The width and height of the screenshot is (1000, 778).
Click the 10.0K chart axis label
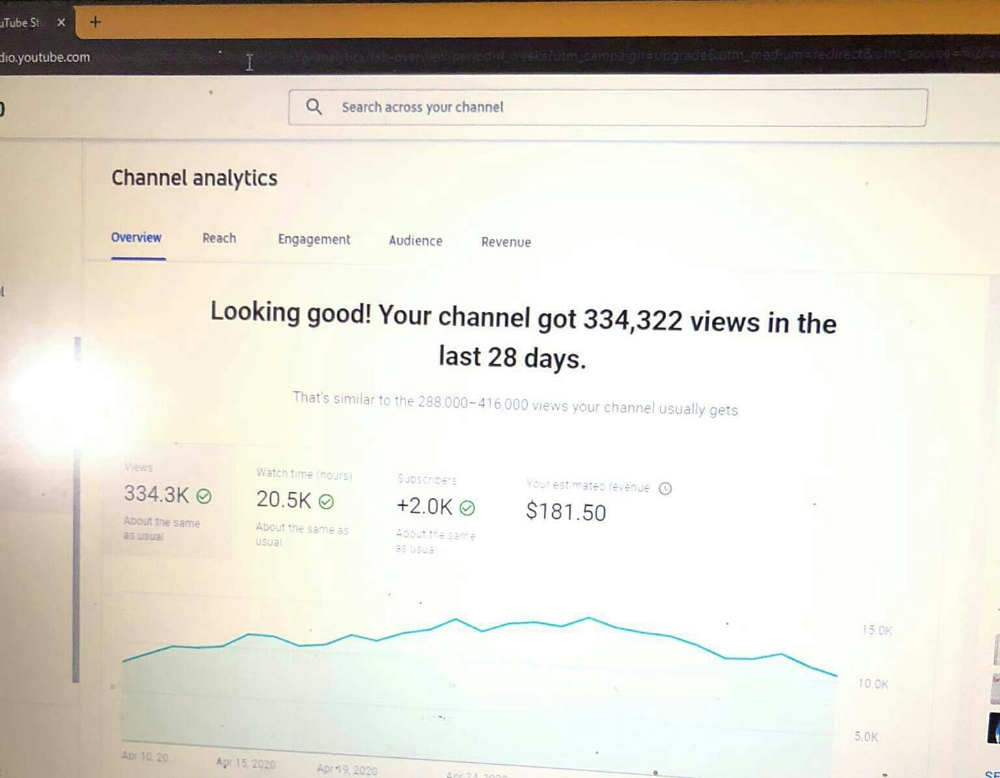click(873, 684)
